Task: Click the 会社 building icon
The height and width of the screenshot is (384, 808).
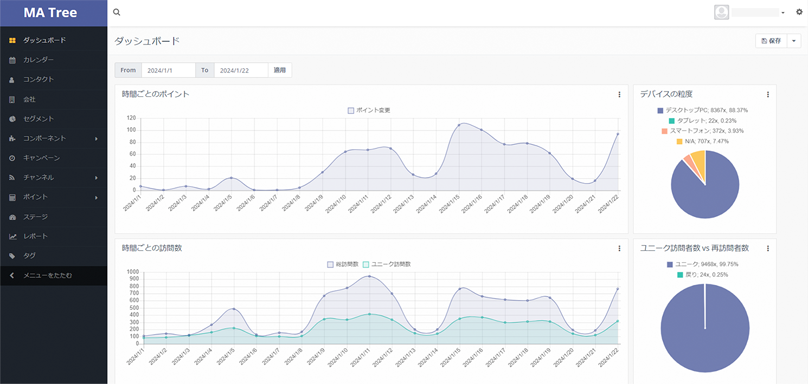Action: (12, 99)
